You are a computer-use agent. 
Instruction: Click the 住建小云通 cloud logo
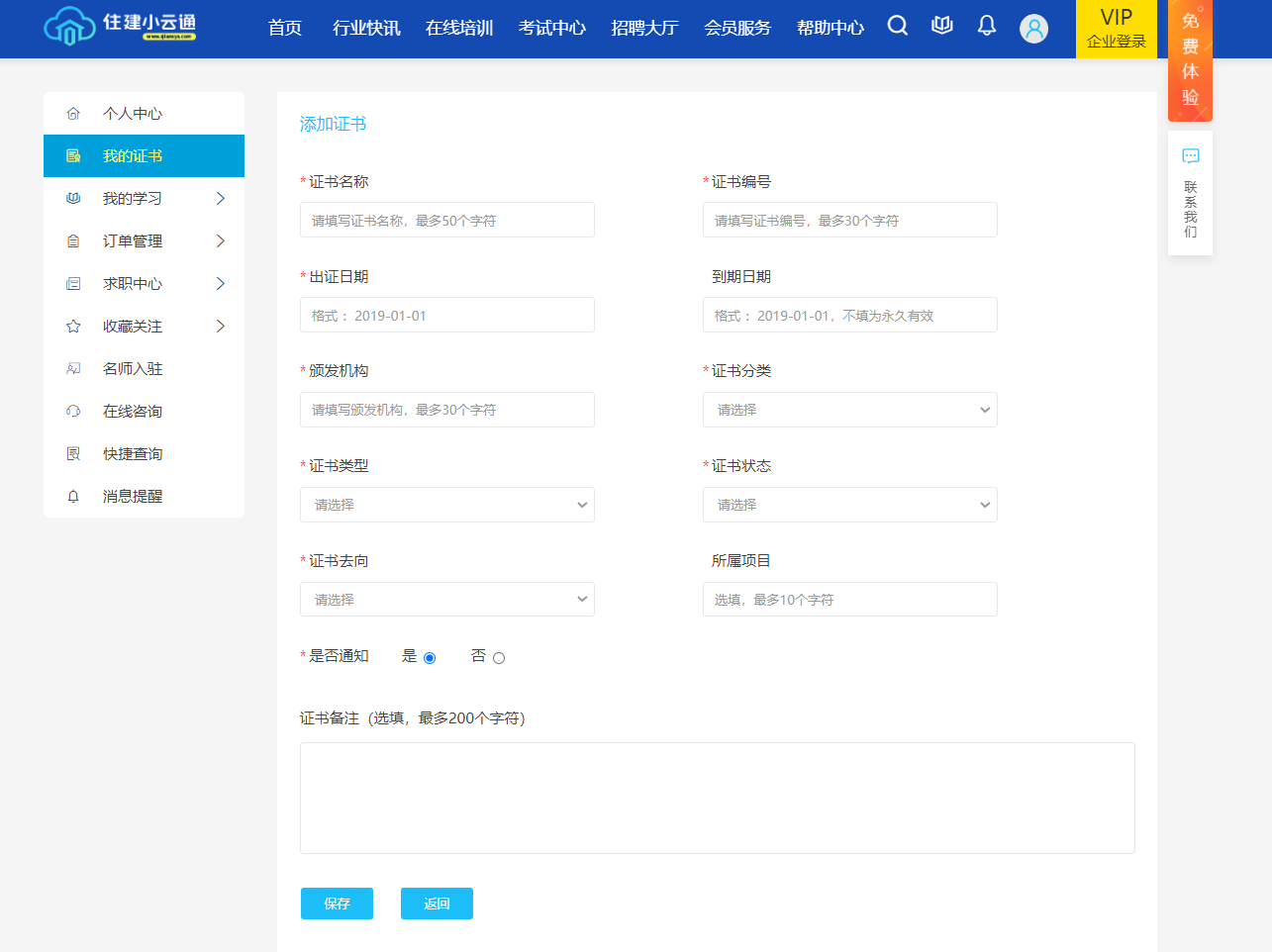point(69,27)
